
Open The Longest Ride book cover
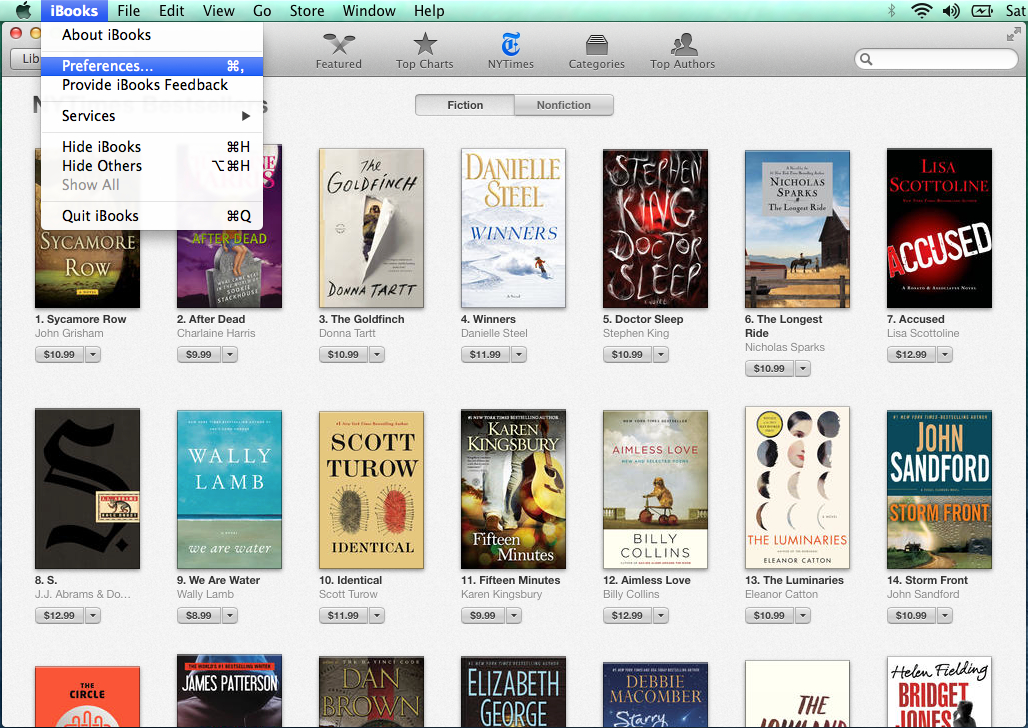click(797, 229)
